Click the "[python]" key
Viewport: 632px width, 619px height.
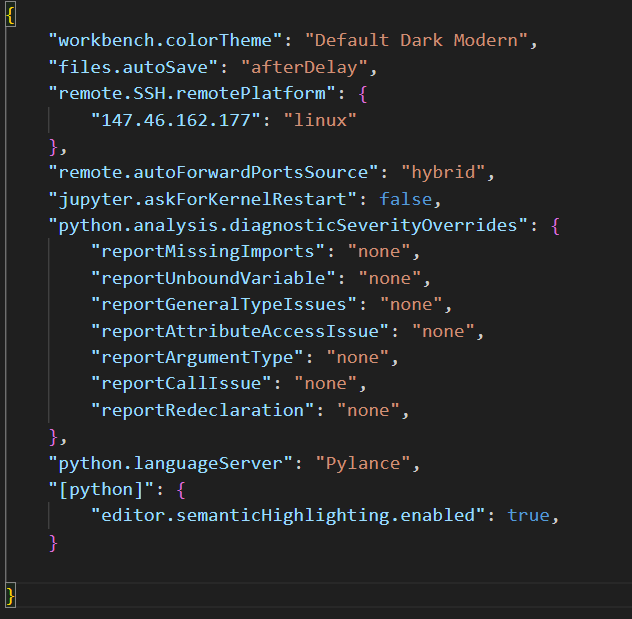click(101, 490)
